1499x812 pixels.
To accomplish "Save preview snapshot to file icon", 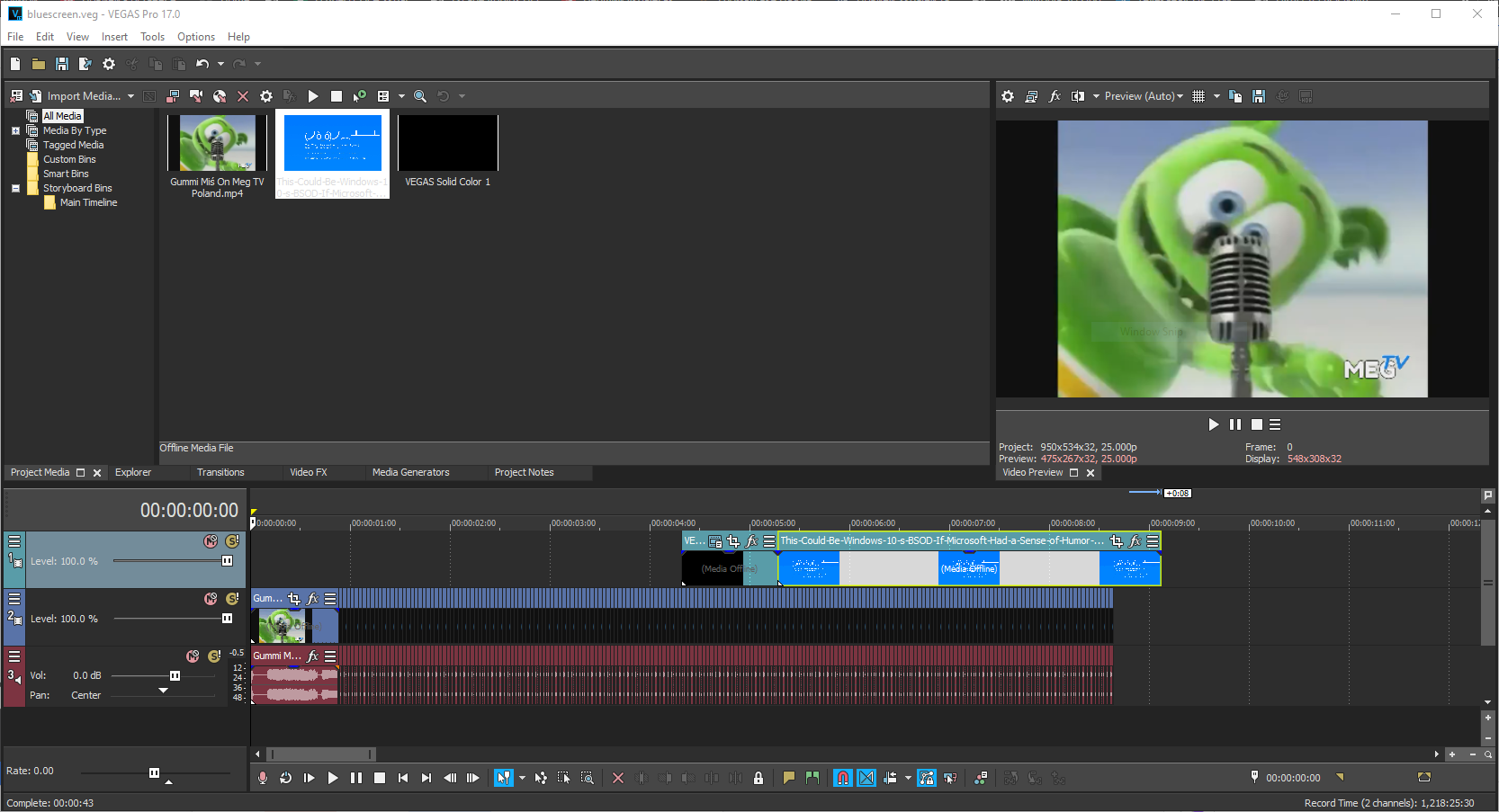I will click(1259, 96).
